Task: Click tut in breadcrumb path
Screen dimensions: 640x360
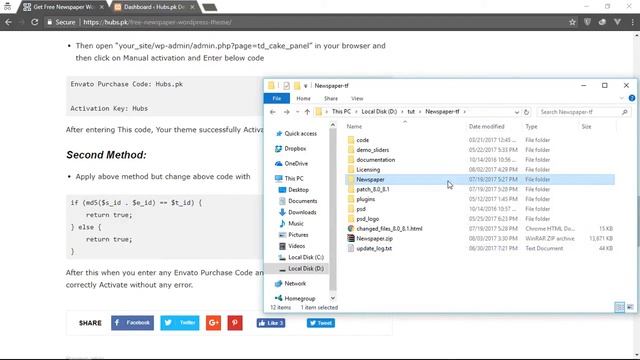Action: click(411, 111)
